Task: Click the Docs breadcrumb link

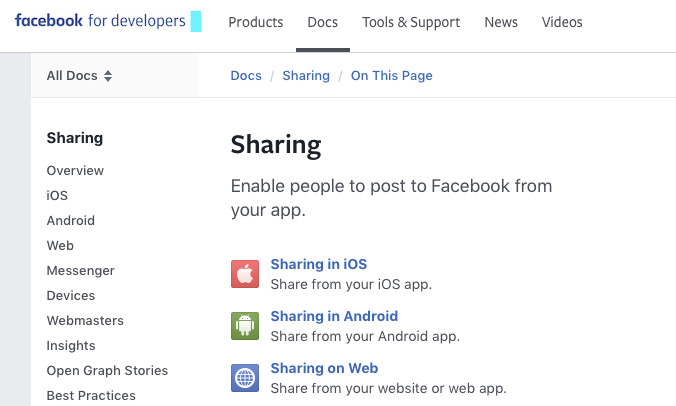Action: (246, 75)
